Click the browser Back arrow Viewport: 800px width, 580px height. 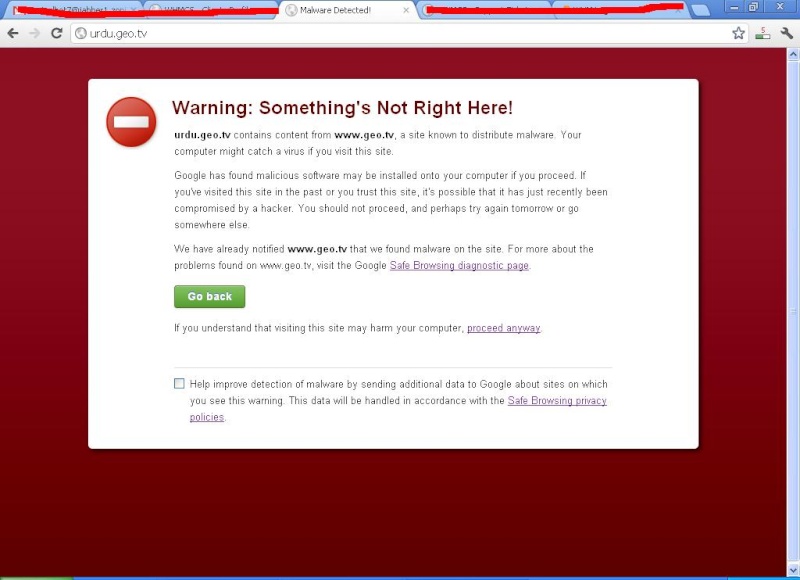pos(13,34)
